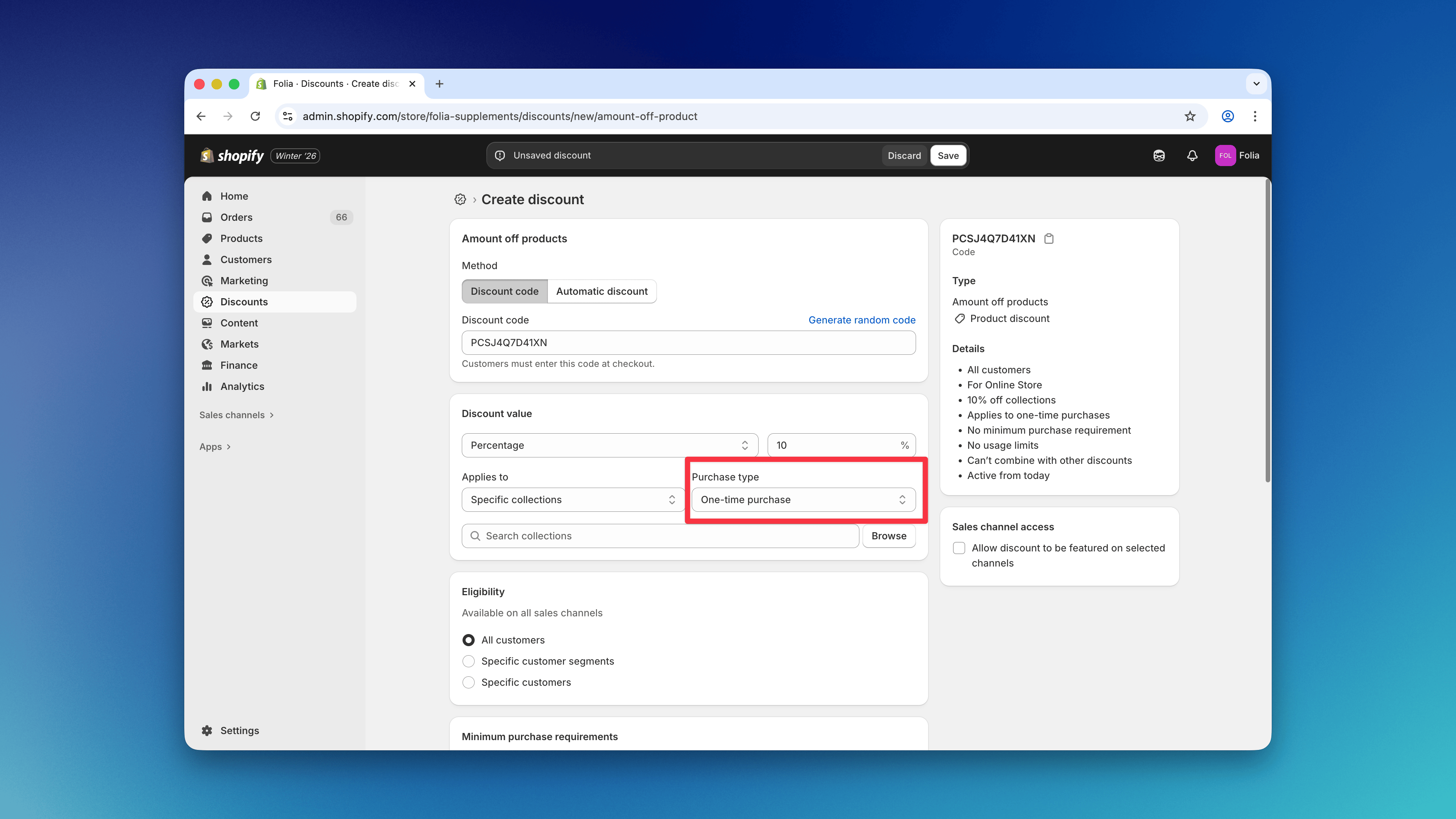Go back in the browser
Screen dimensions: 1456x819
tap(201, 116)
